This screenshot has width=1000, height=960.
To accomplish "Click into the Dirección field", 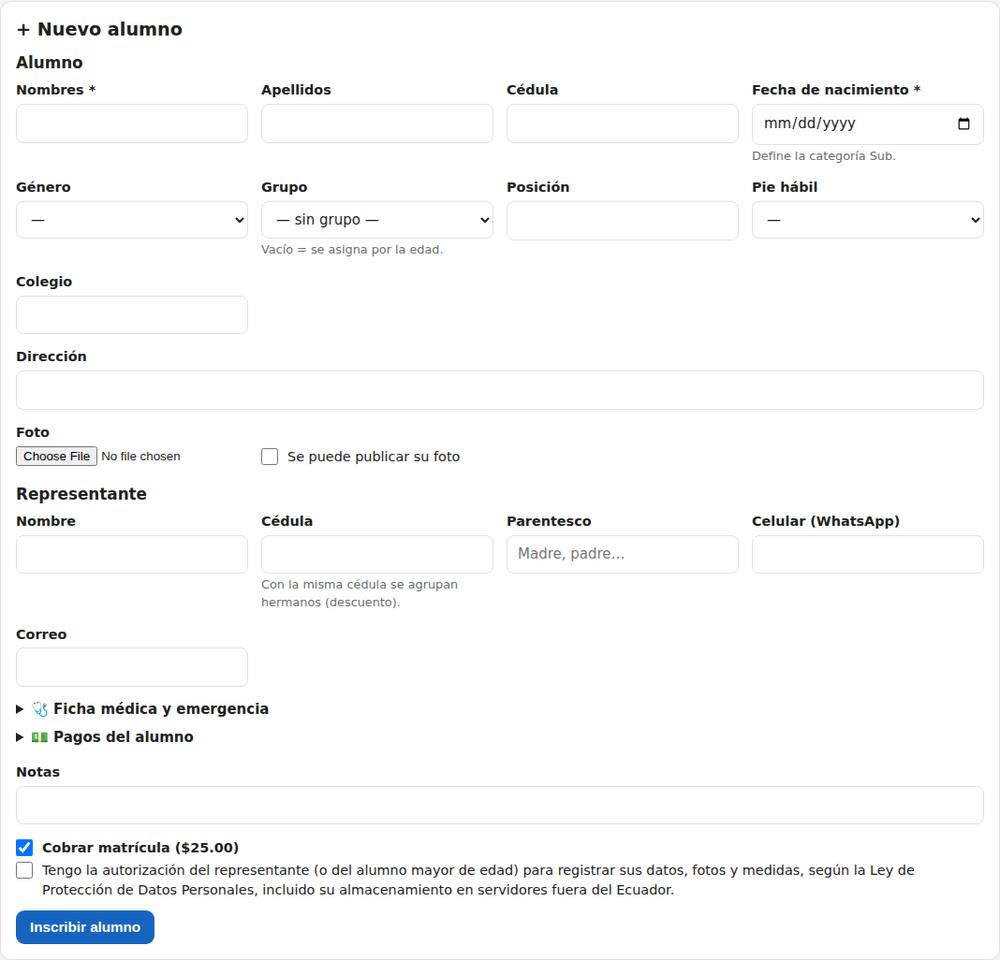I will point(500,390).
